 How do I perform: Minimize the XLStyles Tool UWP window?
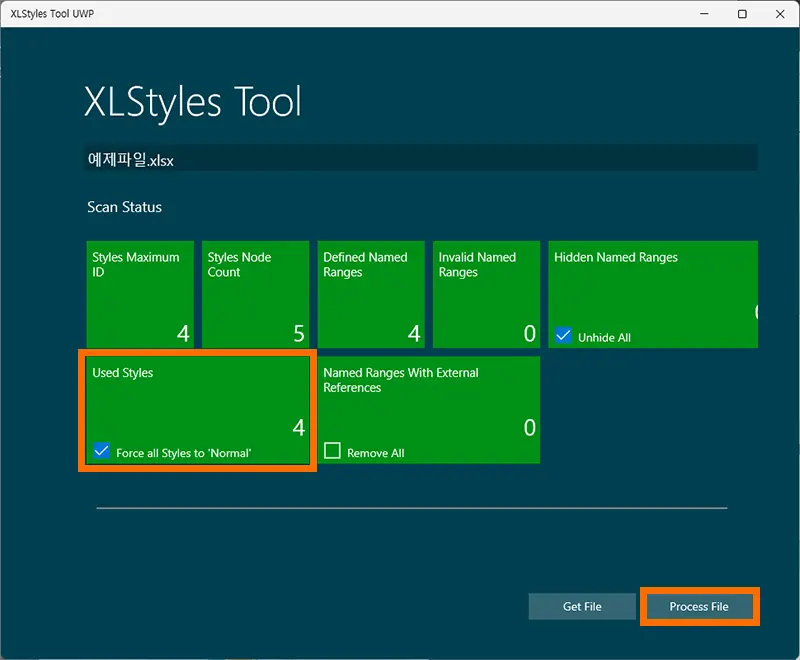[704, 14]
